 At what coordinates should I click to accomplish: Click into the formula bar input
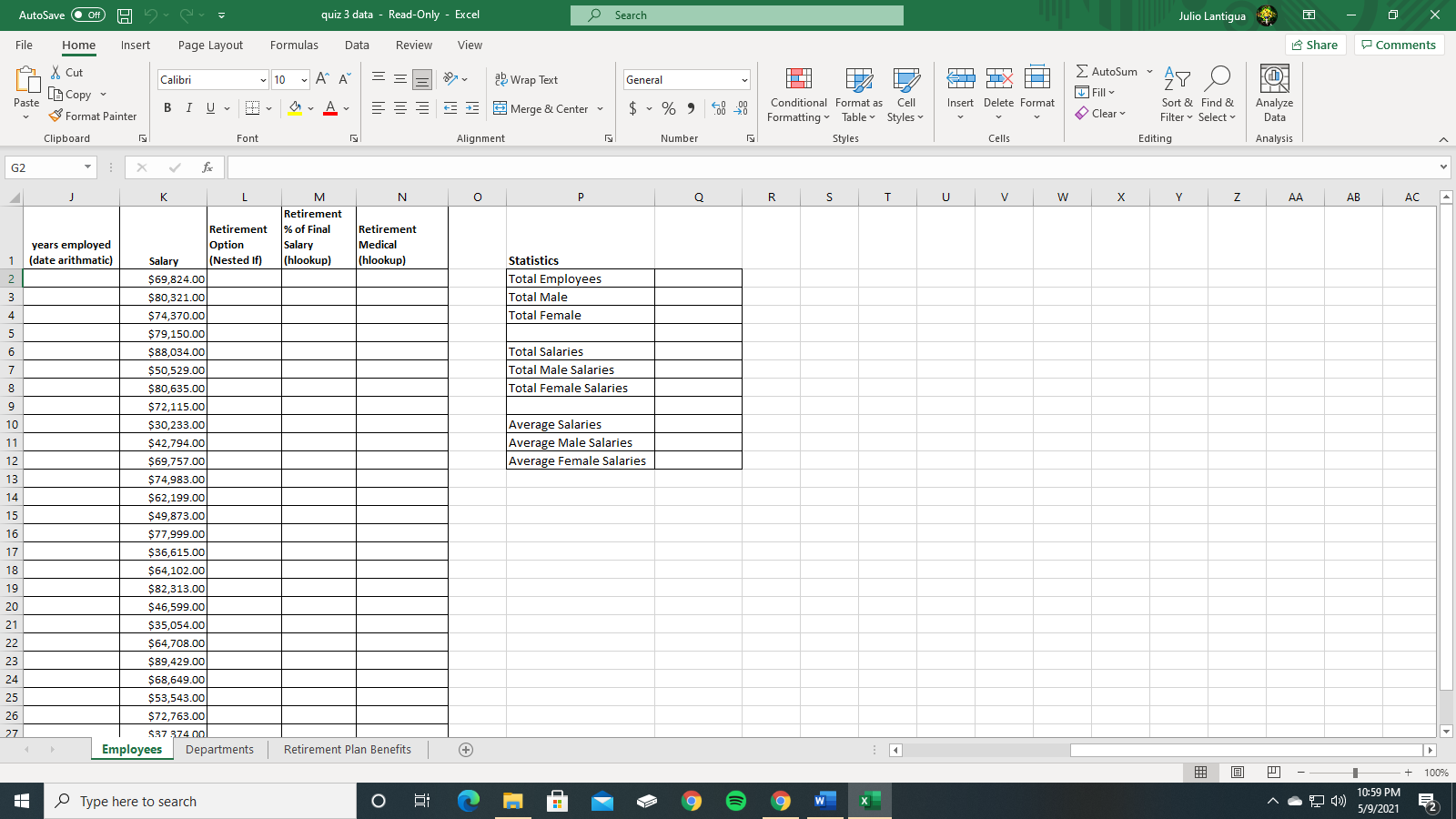(x=832, y=167)
